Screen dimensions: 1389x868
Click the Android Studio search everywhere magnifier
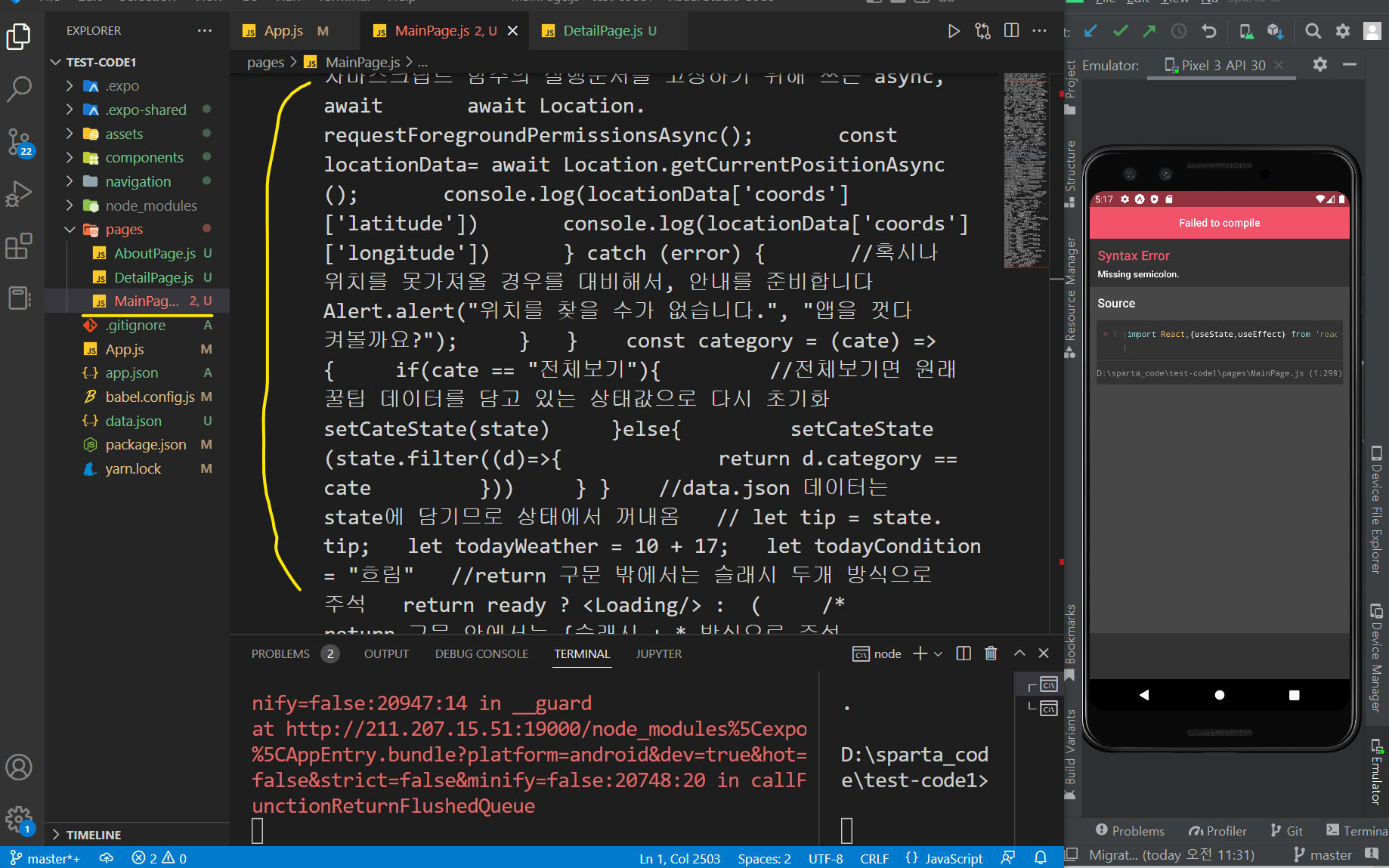click(x=1313, y=31)
